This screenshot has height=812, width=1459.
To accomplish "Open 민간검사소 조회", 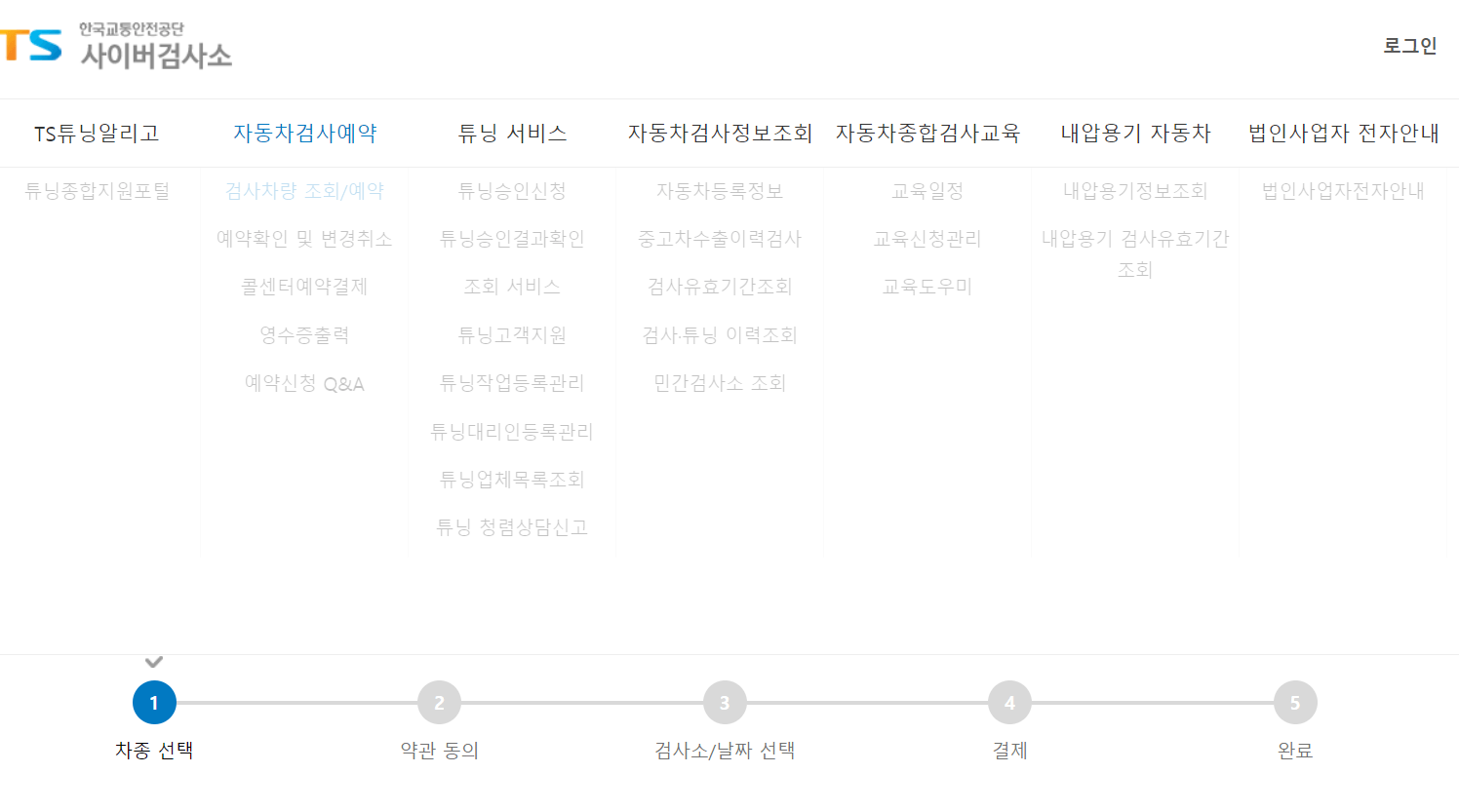I will [x=719, y=383].
